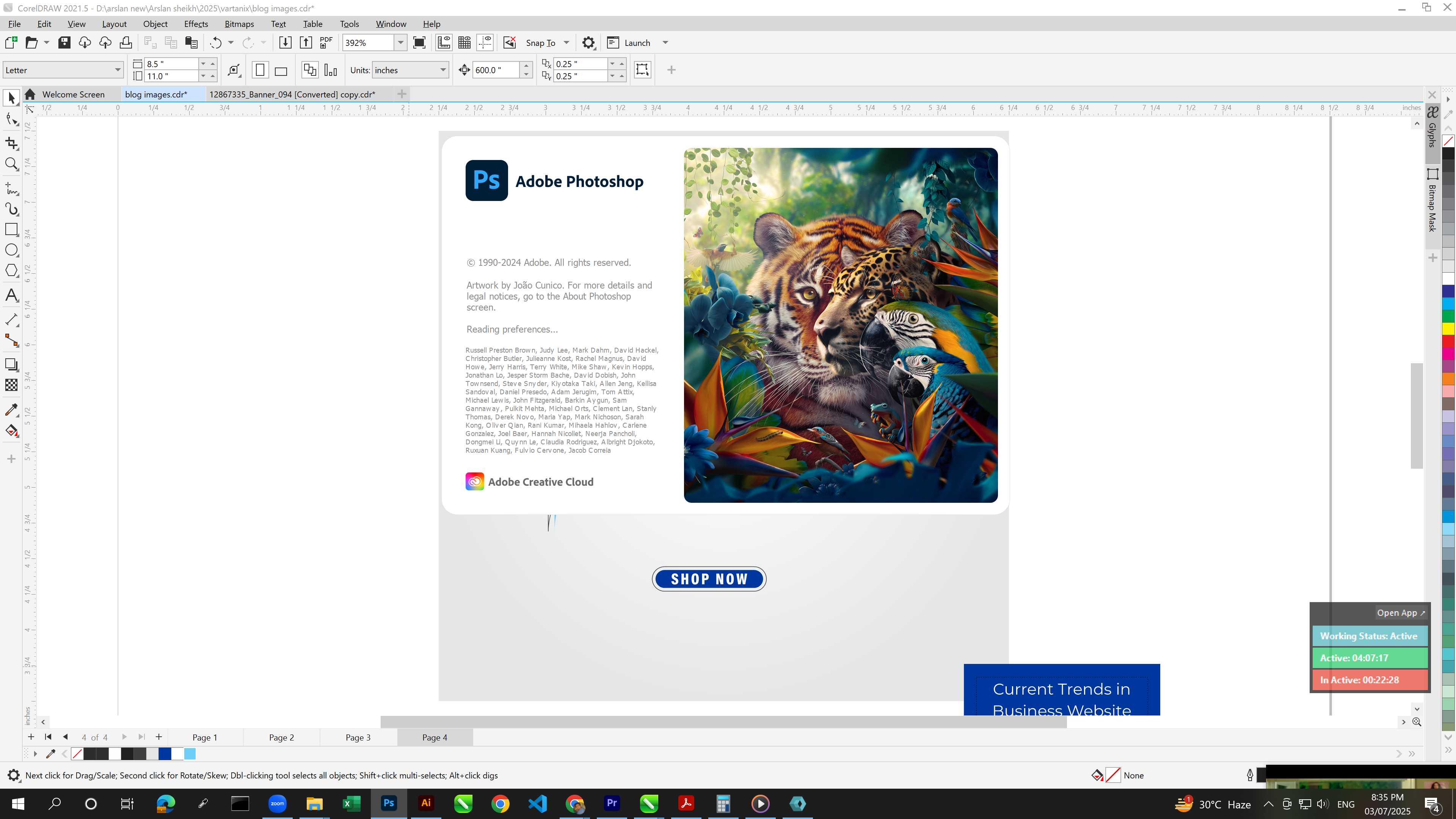Toggle full-screen preview
The width and height of the screenshot is (1456, 819).
[419, 42]
